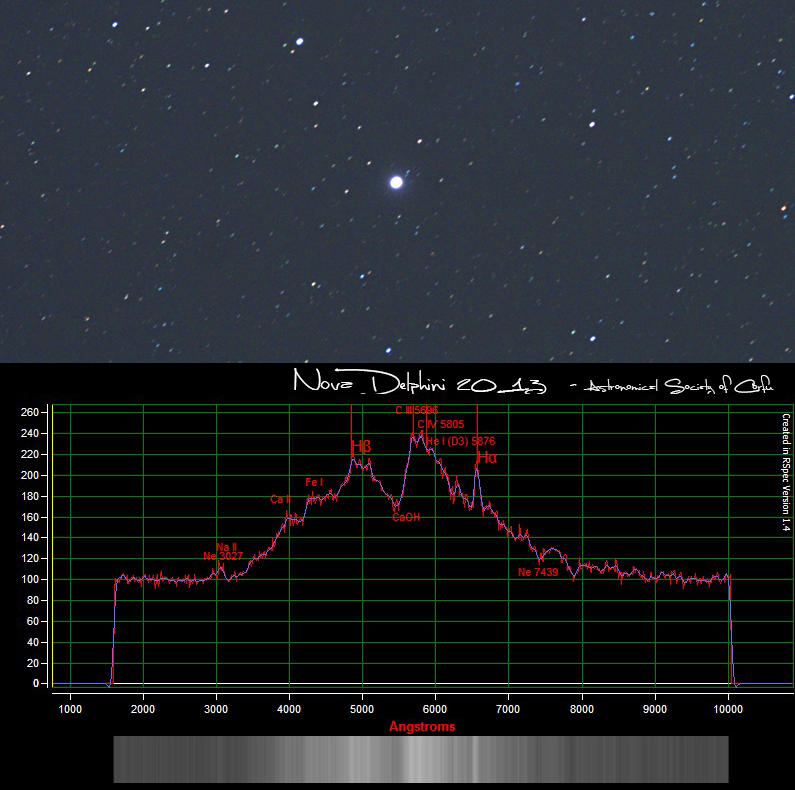This screenshot has width=795, height=790.
Task: Click the Fe I spectral label
Action: 314,483
